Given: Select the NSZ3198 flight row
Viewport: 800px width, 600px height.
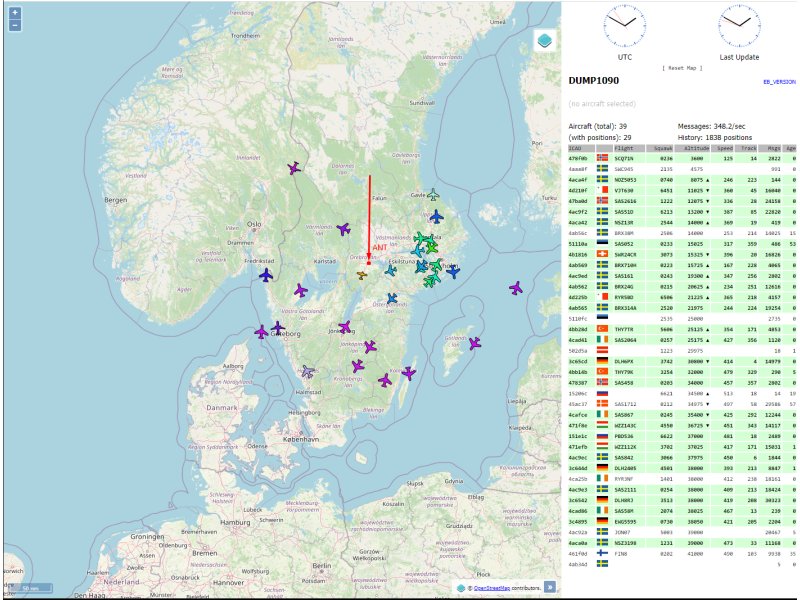Looking at the screenshot, I should click(x=682, y=542).
